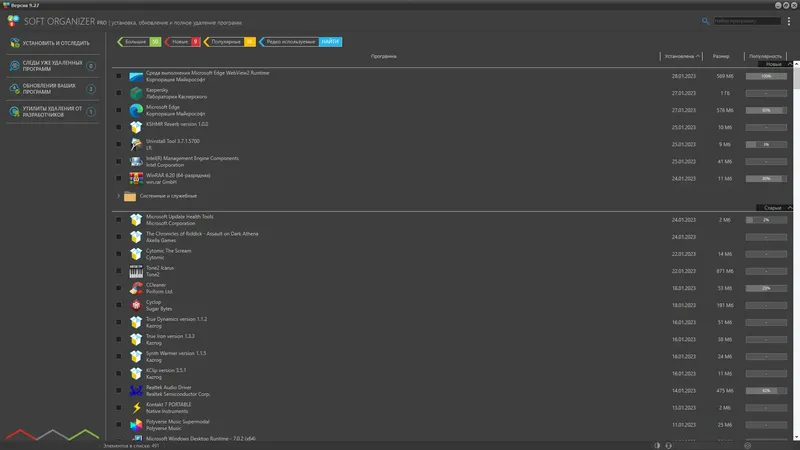Click the Программа column header
This screenshot has height=450, width=800.
(384, 56)
